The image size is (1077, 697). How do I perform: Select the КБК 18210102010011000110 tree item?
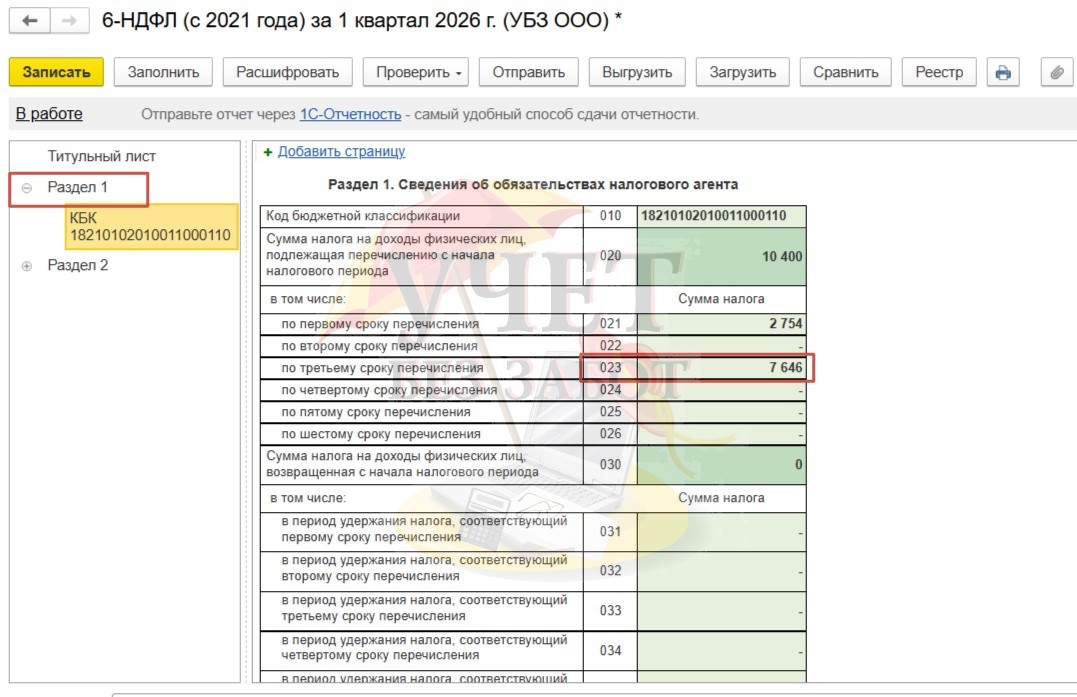[150, 226]
